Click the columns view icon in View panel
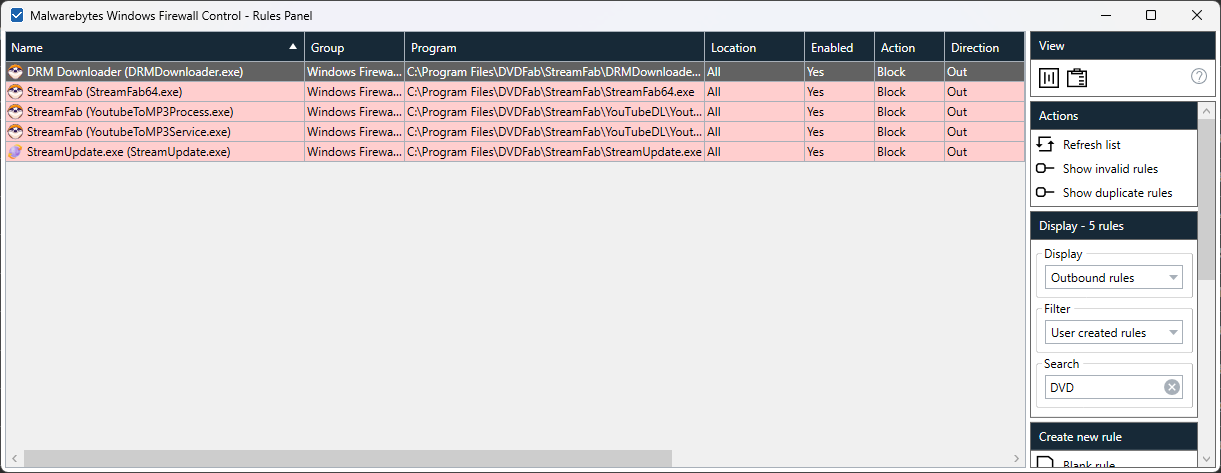The width and height of the screenshot is (1221, 473). 1049,77
